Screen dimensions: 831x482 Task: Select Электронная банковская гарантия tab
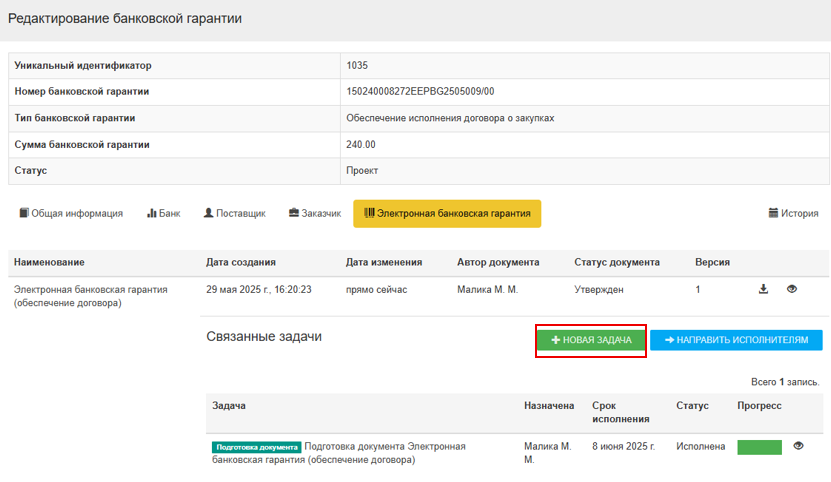pyautogui.click(x=447, y=213)
